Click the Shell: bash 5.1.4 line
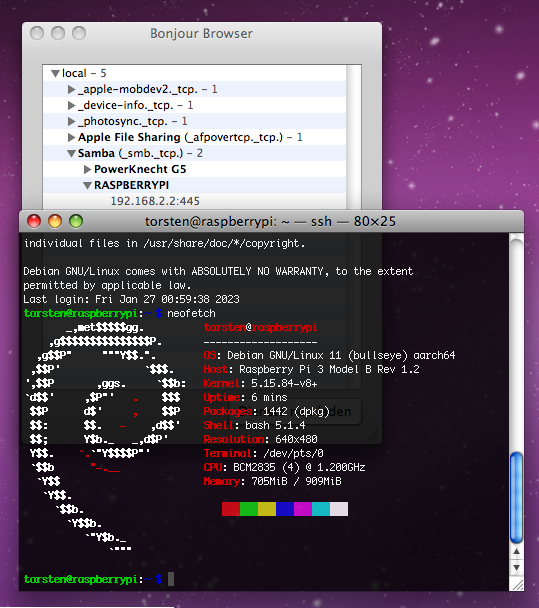Image resolution: width=539 pixels, height=608 pixels. 254,425
